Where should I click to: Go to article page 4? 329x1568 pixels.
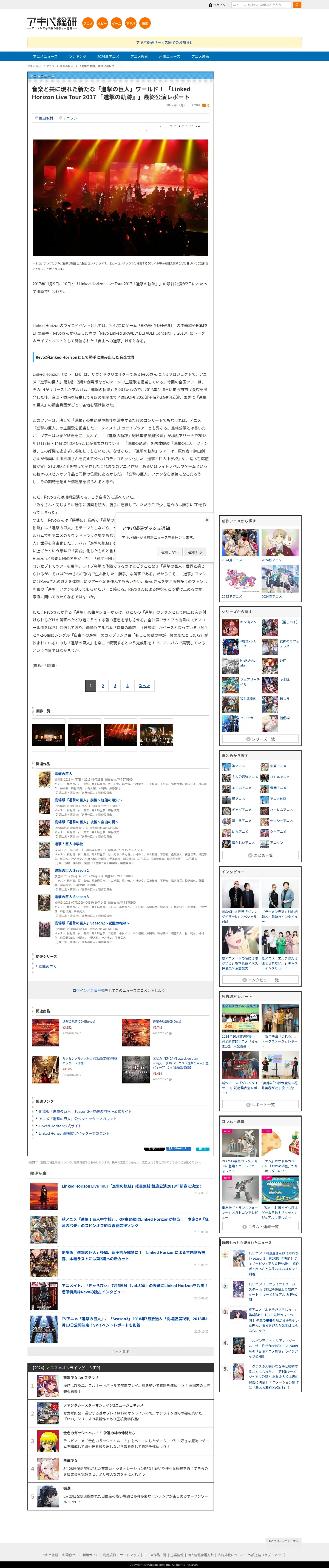127,686
